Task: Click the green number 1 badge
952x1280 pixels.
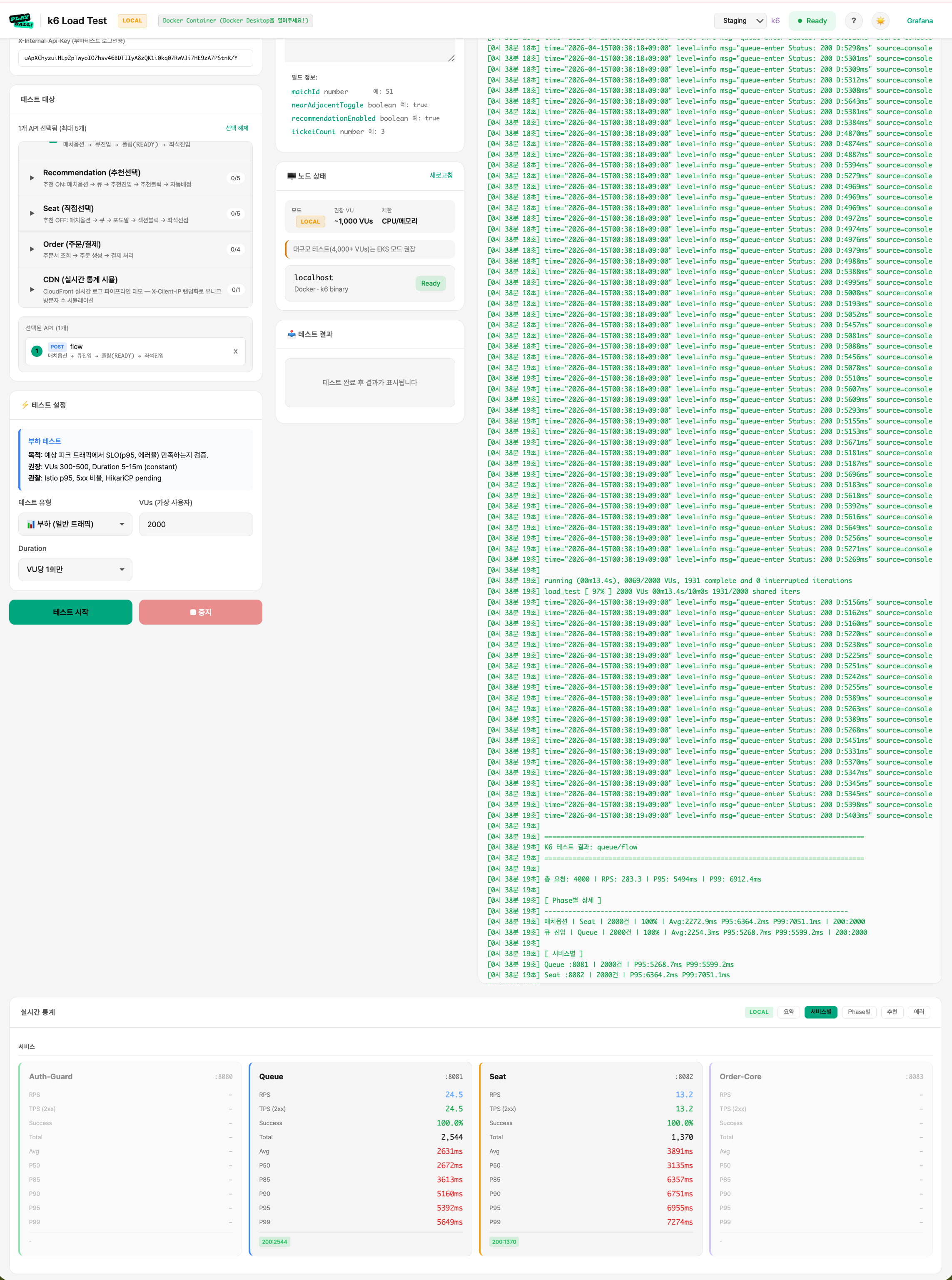Action: pos(37,351)
